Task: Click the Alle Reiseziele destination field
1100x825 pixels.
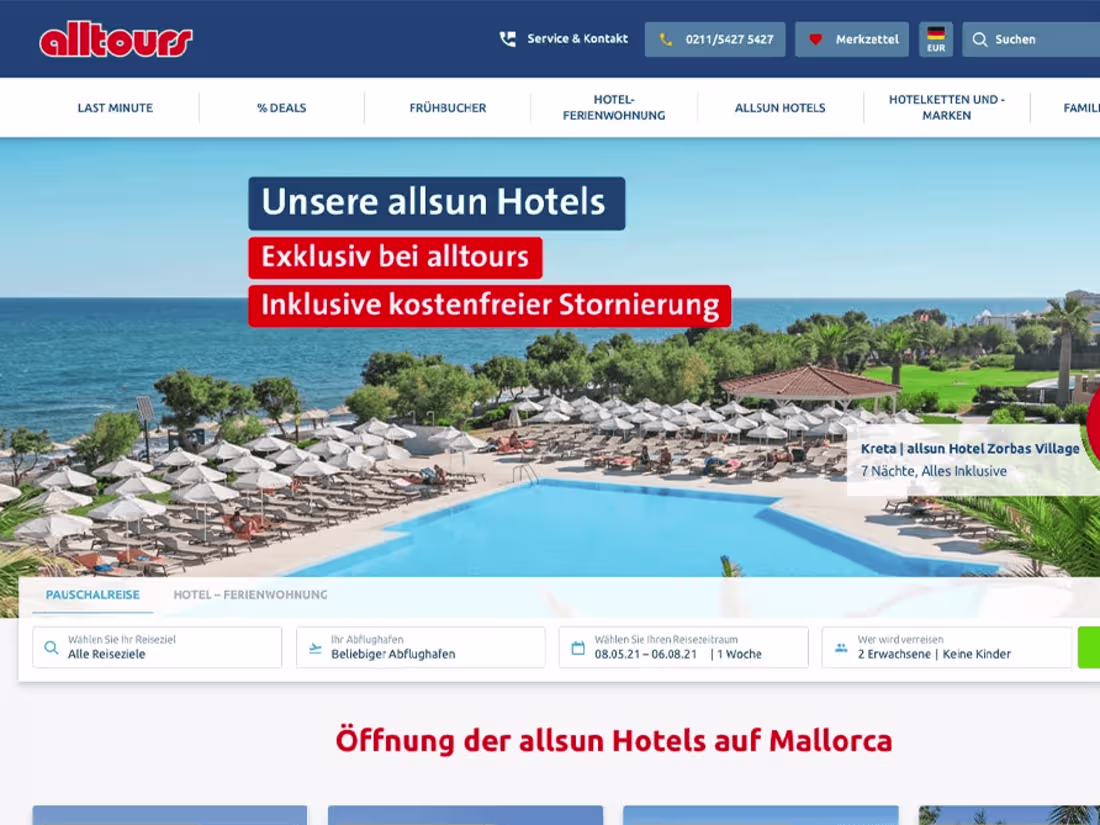Action: [x=157, y=647]
